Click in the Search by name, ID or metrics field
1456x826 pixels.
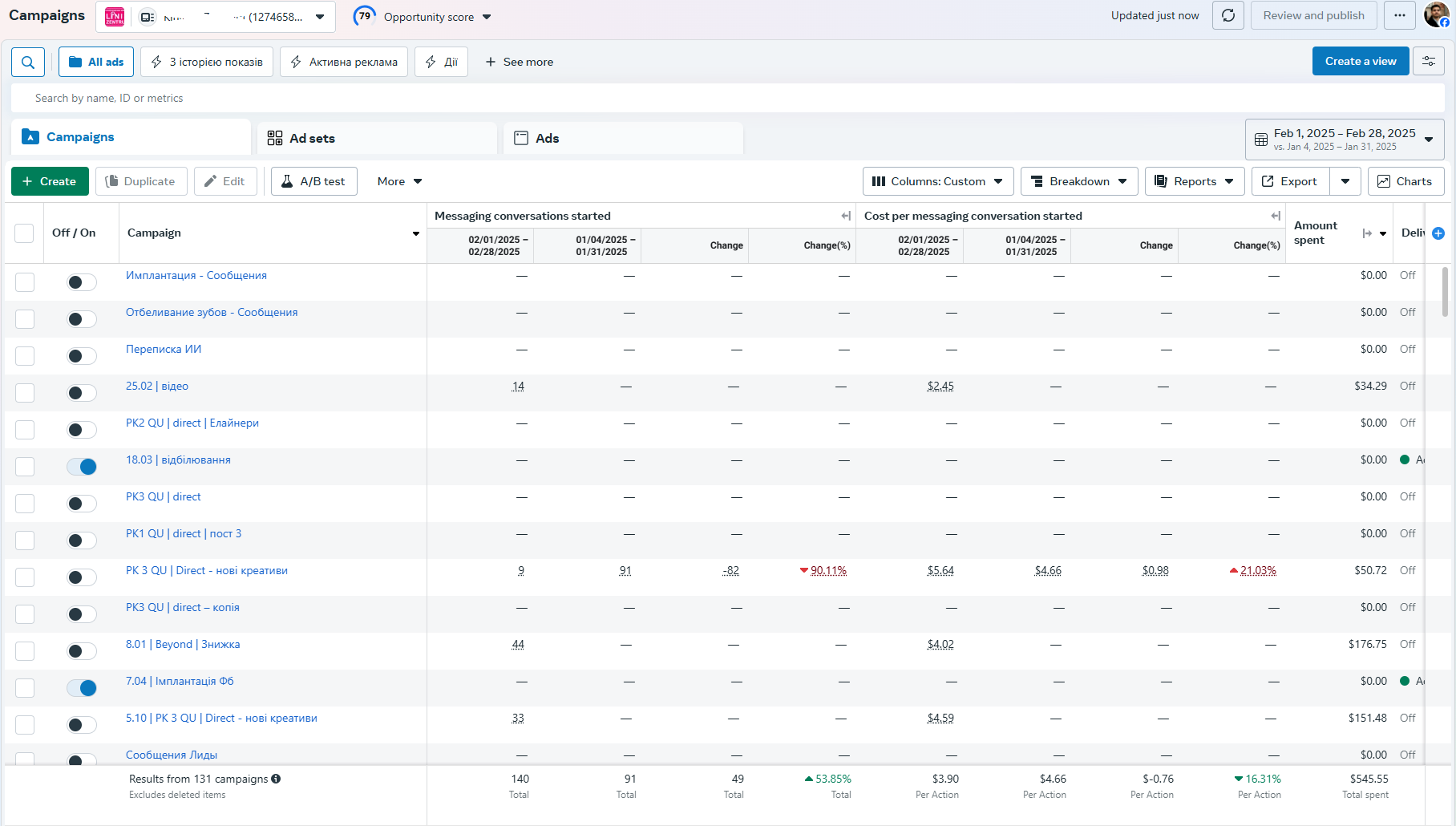tap(727, 98)
